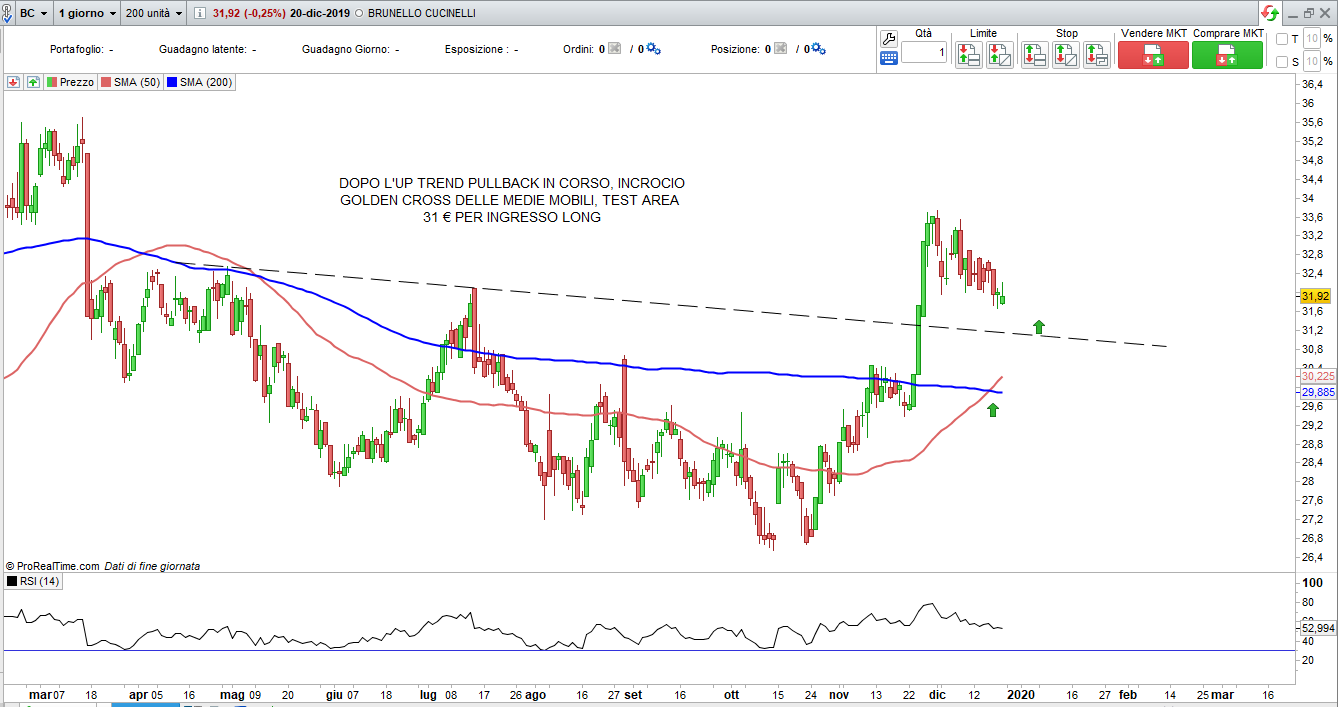Click the red-green sync arrows icon
The image size is (1338, 707).
point(1269,13)
